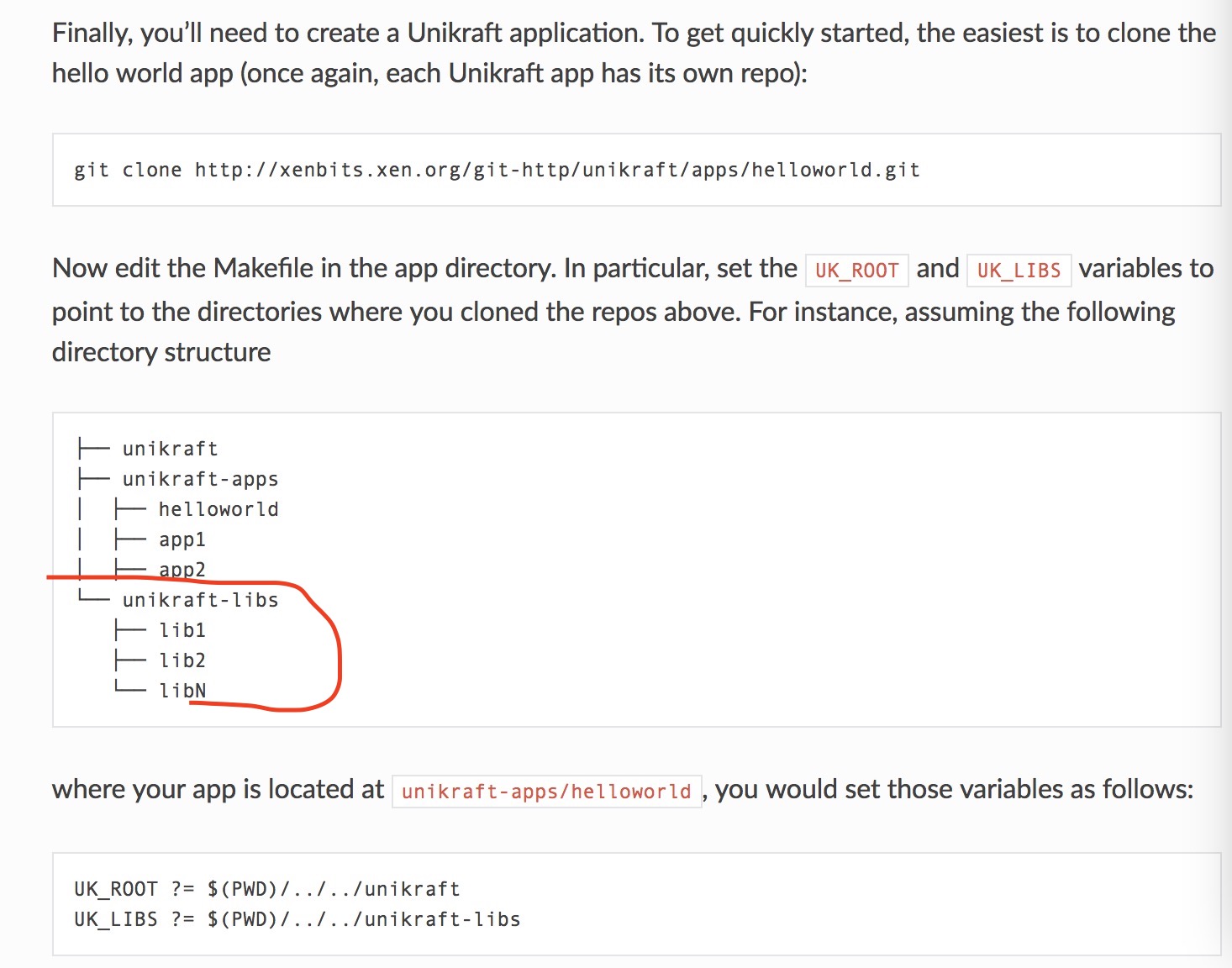The width and height of the screenshot is (1232, 968).
Task: Select app1 in the directory tree
Action: [182, 539]
